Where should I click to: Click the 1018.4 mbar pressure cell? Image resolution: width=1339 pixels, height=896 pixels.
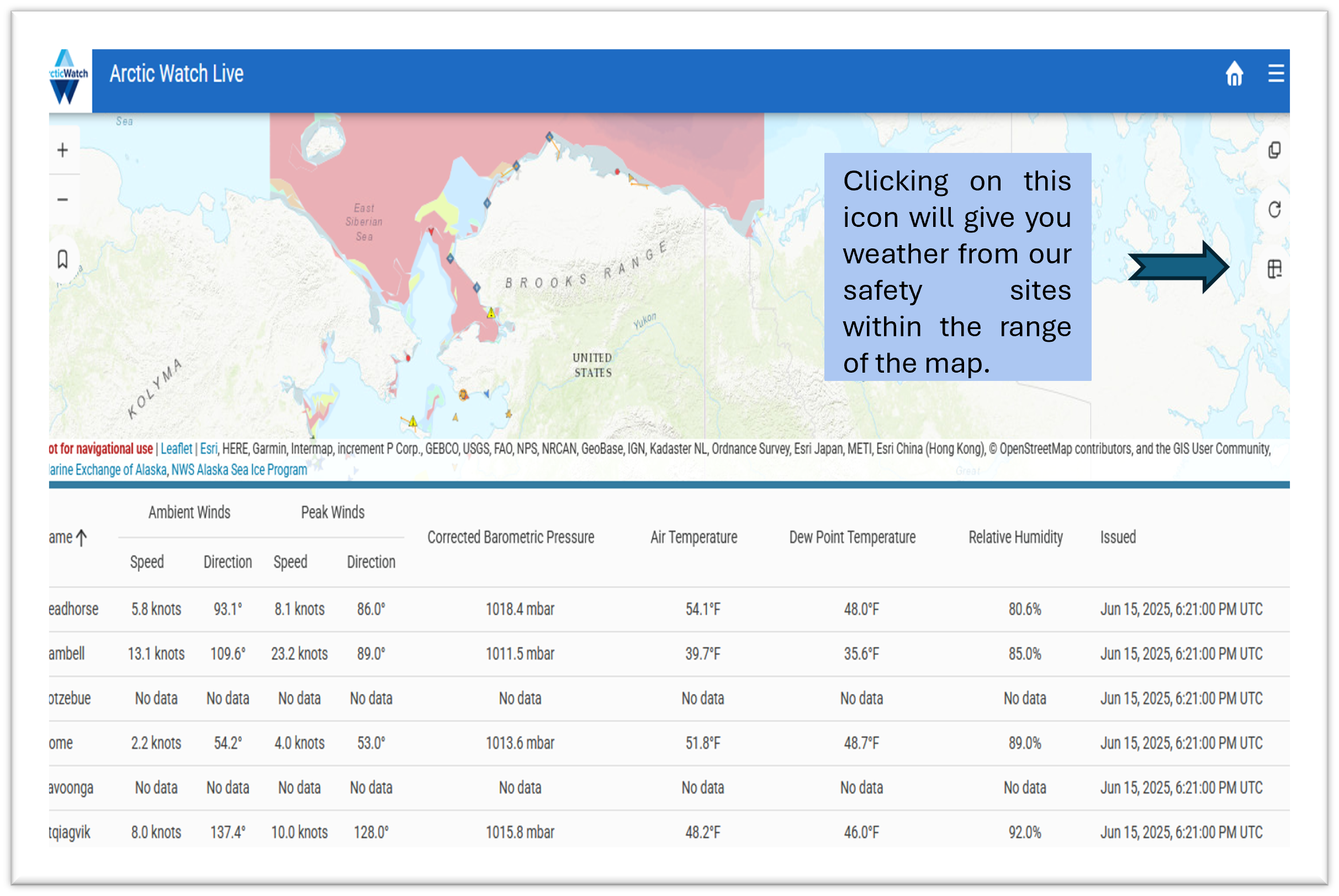[520, 609]
